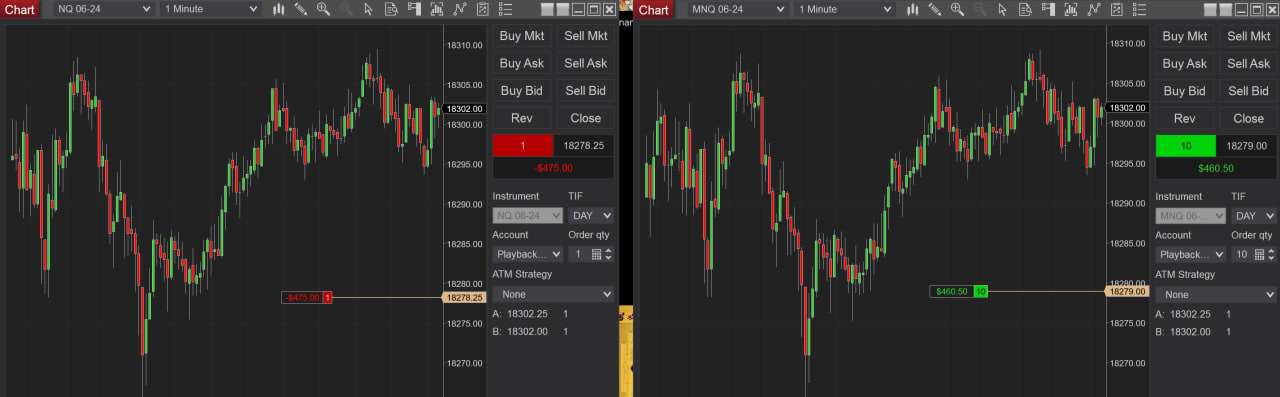
Task: Click Rev button in NQ window
Action: pos(522,118)
